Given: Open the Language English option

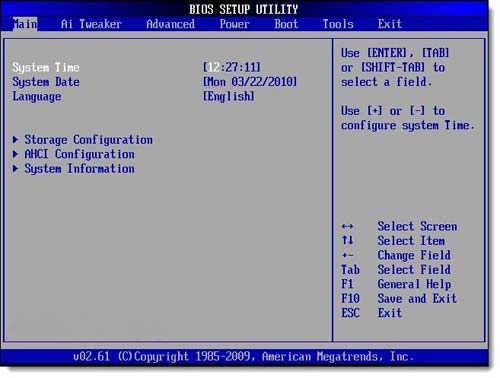Looking at the screenshot, I should pos(229,96).
